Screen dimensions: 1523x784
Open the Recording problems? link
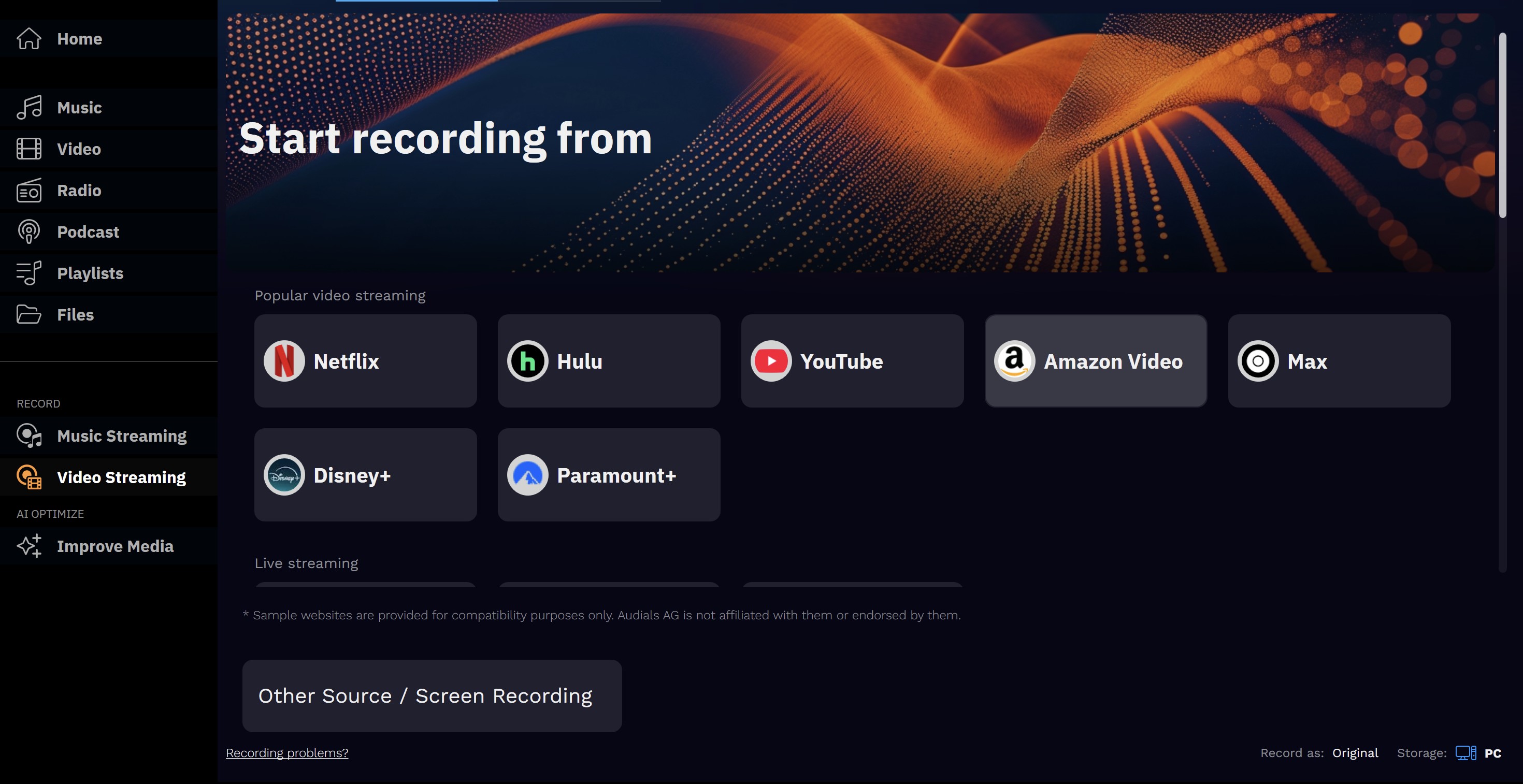coord(287,753)
